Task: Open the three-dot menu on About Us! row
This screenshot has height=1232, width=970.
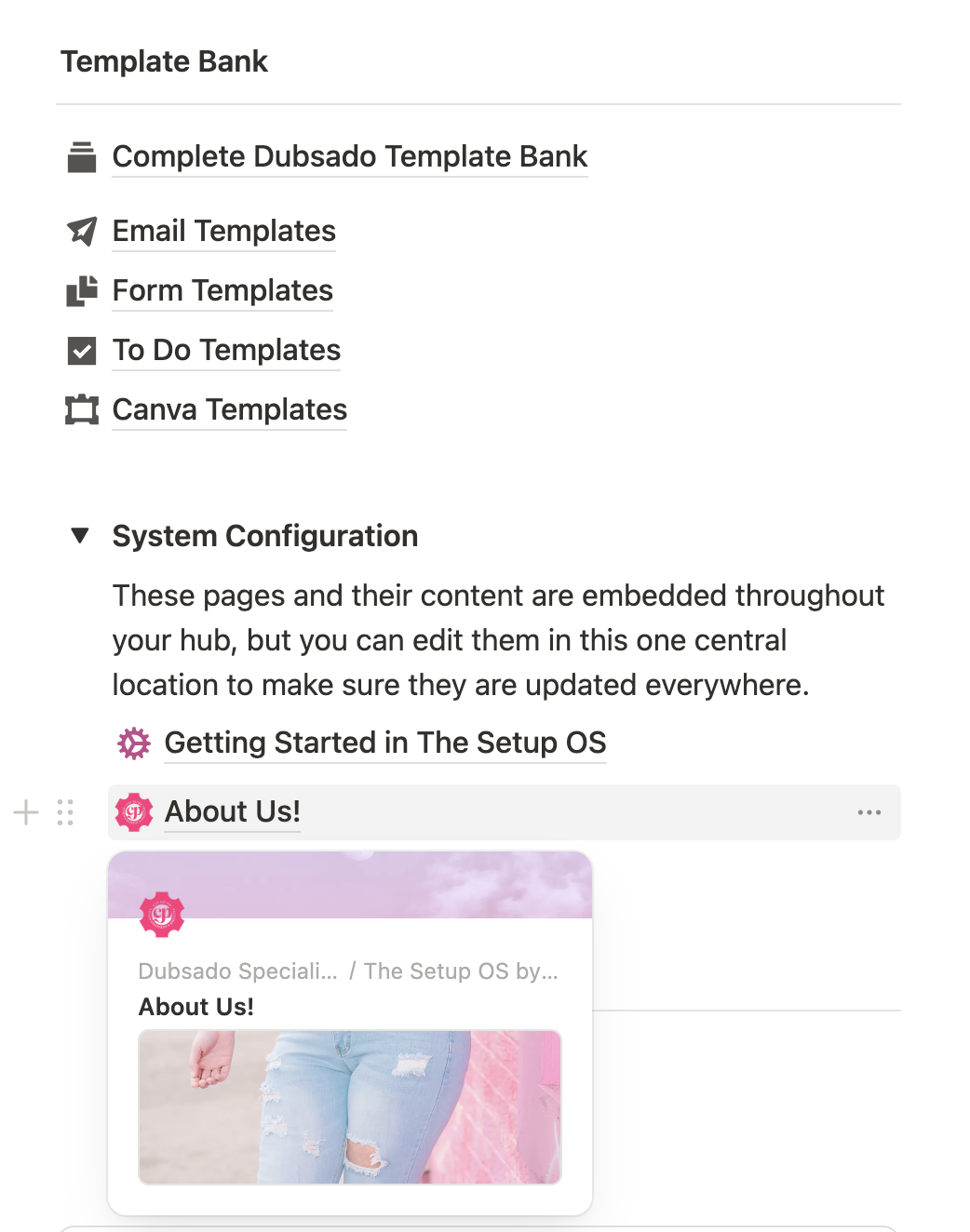Action: pos(869,812)
